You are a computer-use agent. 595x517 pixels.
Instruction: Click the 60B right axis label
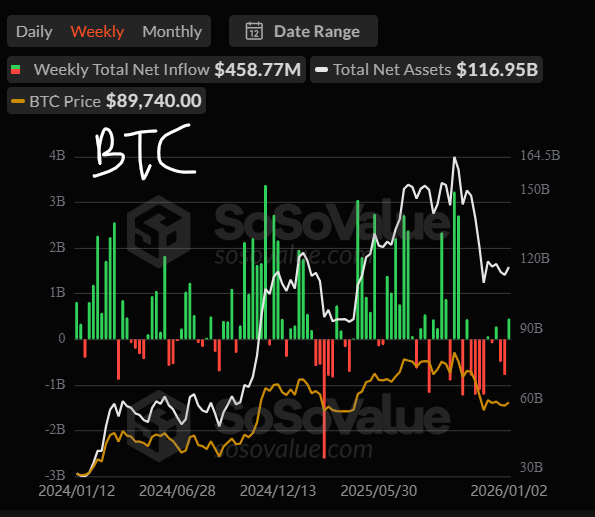click(x=531, y=398)
